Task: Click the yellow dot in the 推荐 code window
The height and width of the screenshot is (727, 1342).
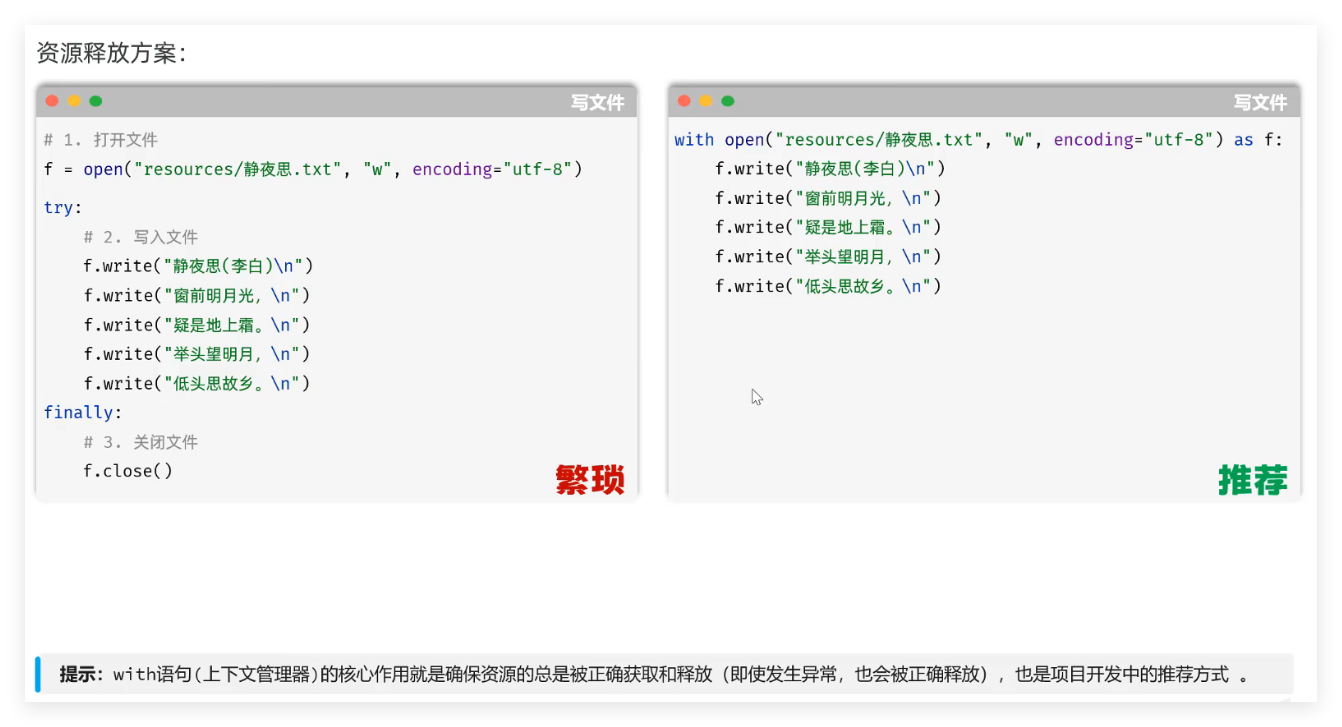Action: pos(706,101)
